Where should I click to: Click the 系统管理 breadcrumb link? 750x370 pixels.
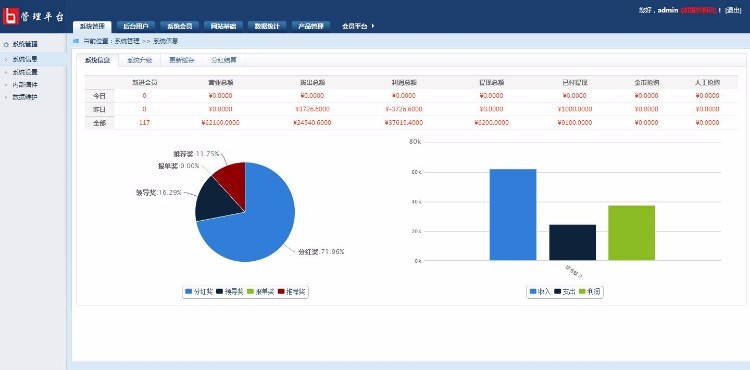point(127,42)
